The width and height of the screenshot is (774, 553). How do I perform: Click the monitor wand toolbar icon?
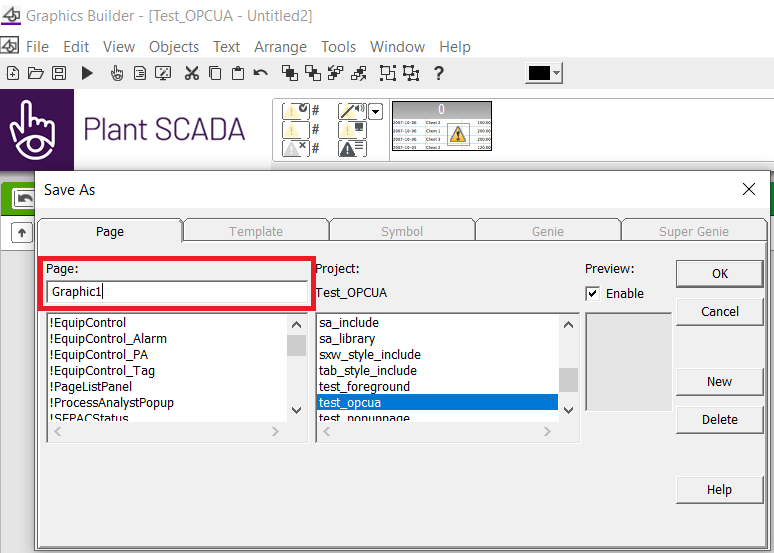point(163,73)
